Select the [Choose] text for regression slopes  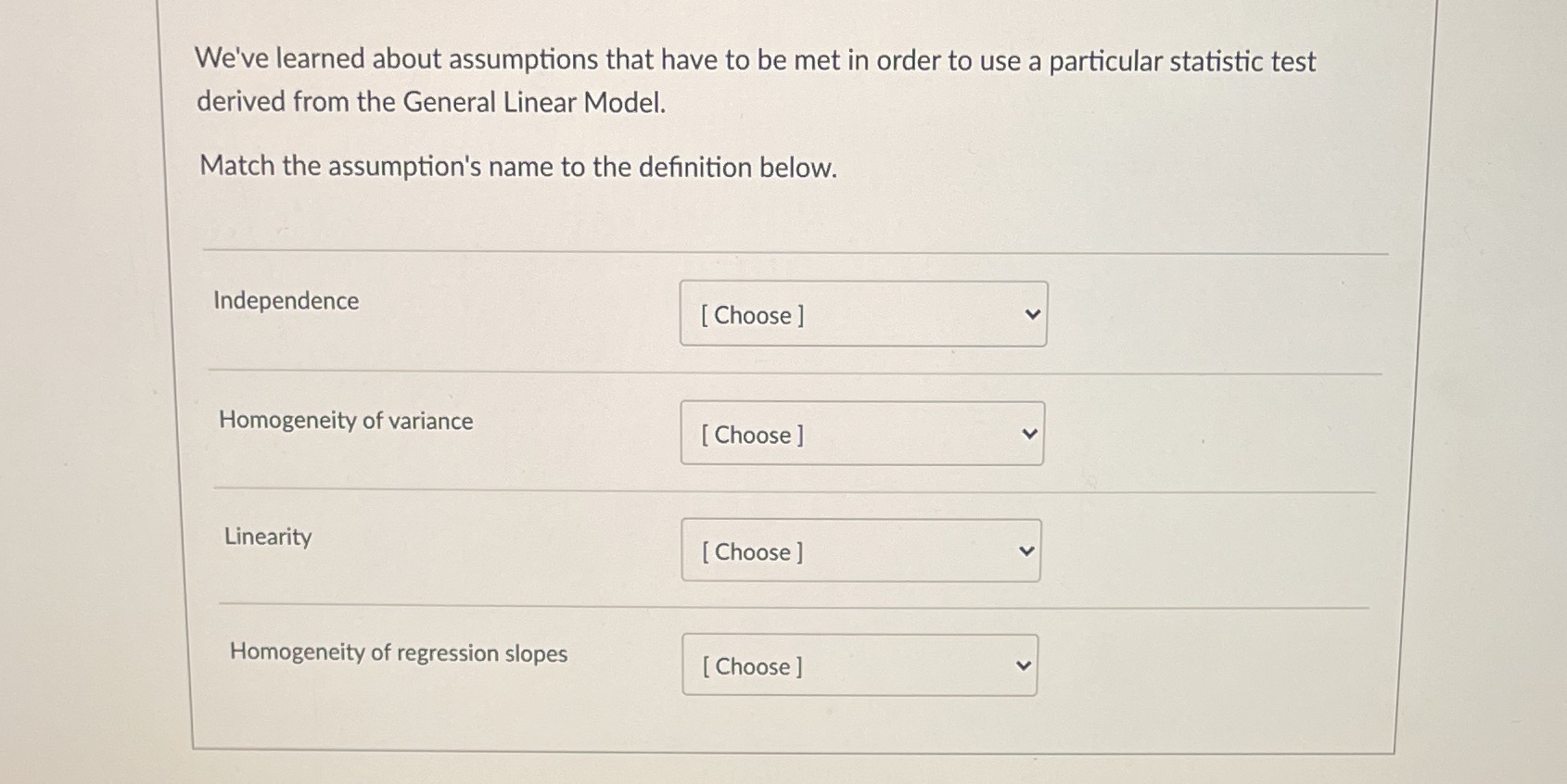[x=749, y=666]
